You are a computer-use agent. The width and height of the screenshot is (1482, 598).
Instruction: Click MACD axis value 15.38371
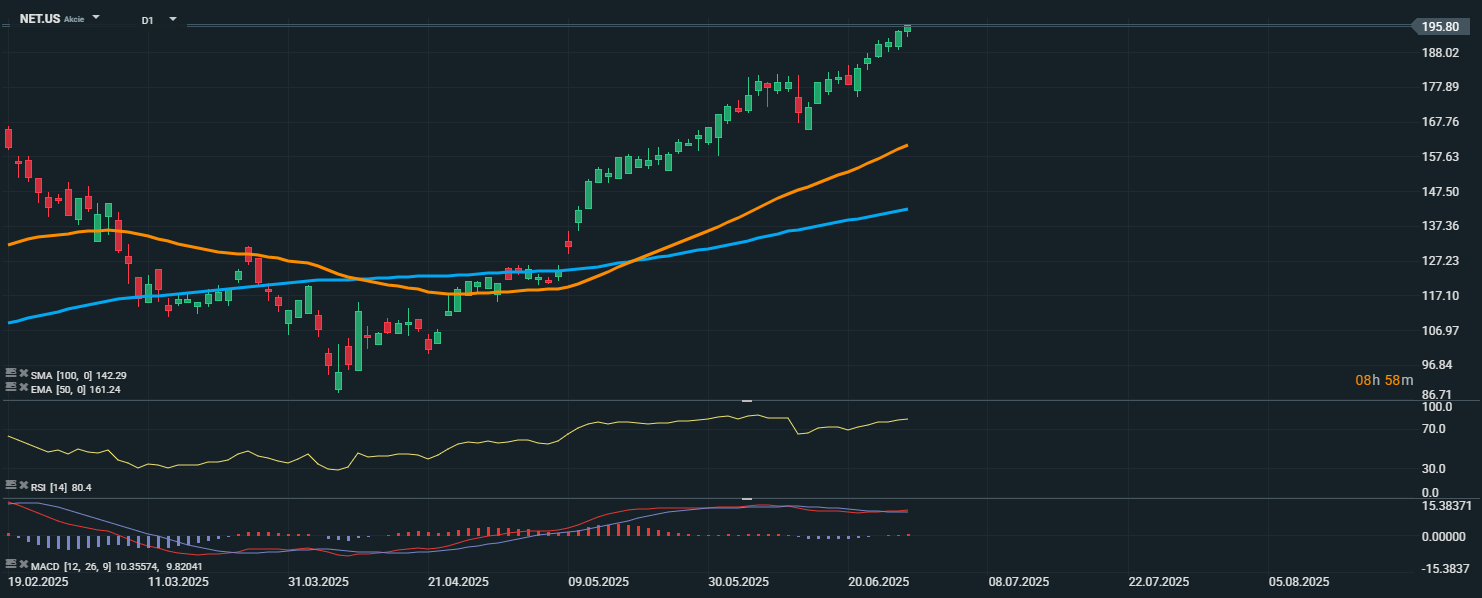[x=1446, y=506]
